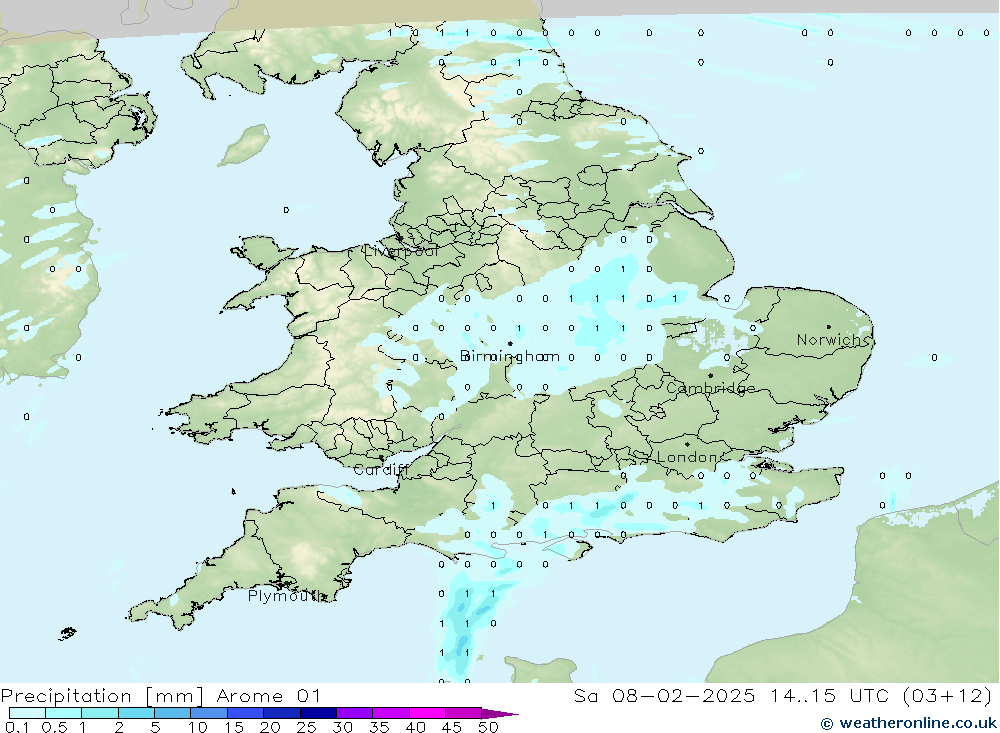Click the London city marker dot
Screen dimensions: 1000x733
pyautogui.click(x=687, y=444)
